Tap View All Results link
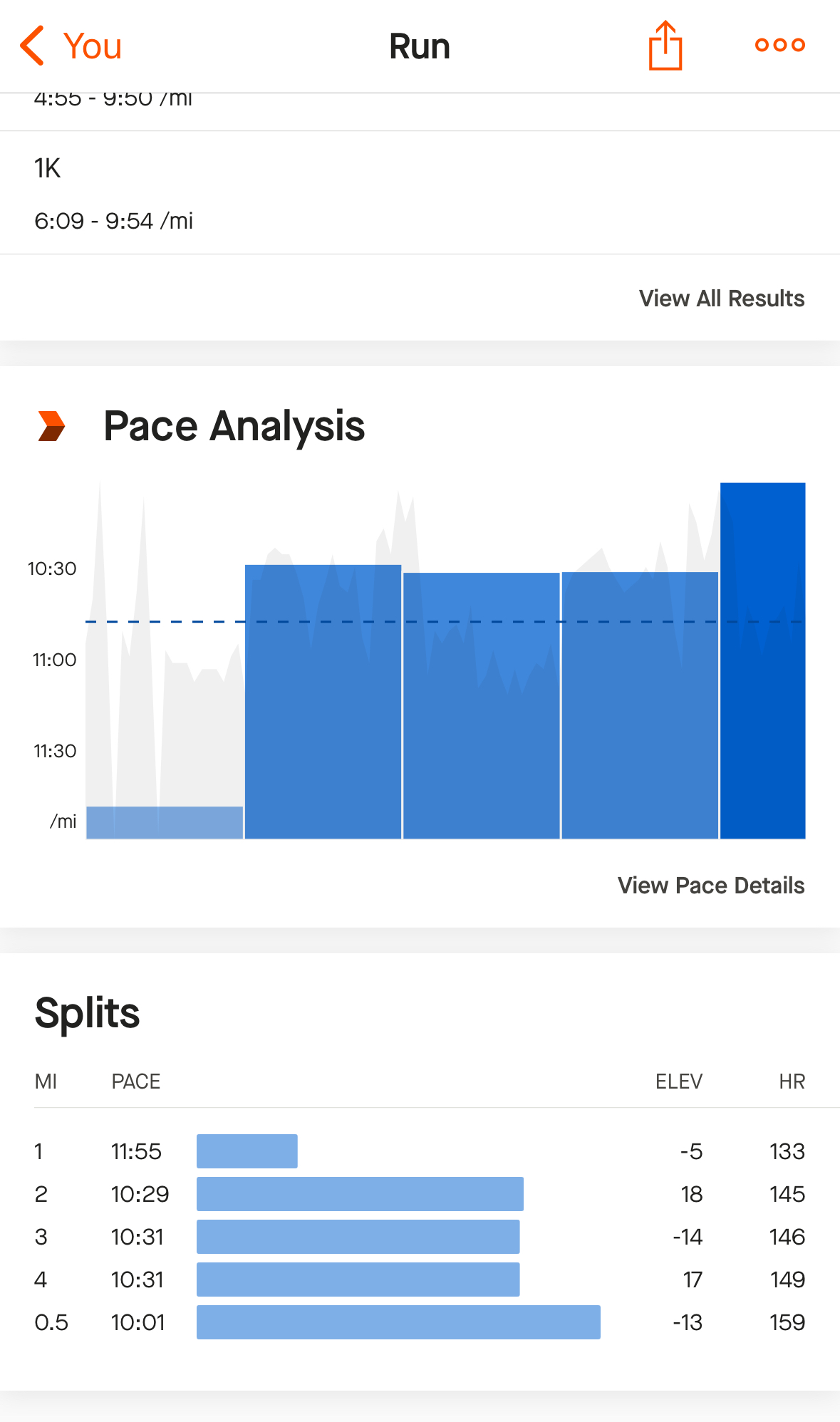Image resolution: width=840 pixels, height=1422 pixels. [x=722, y=298]
